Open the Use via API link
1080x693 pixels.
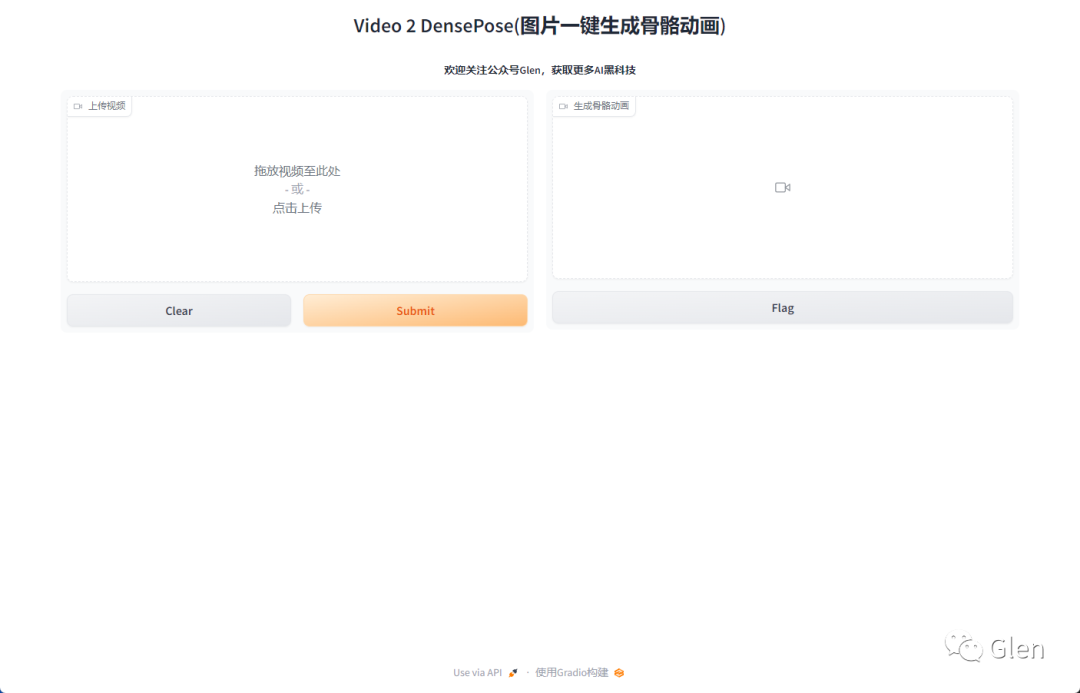pyautogui.click(x=480, y=672)
